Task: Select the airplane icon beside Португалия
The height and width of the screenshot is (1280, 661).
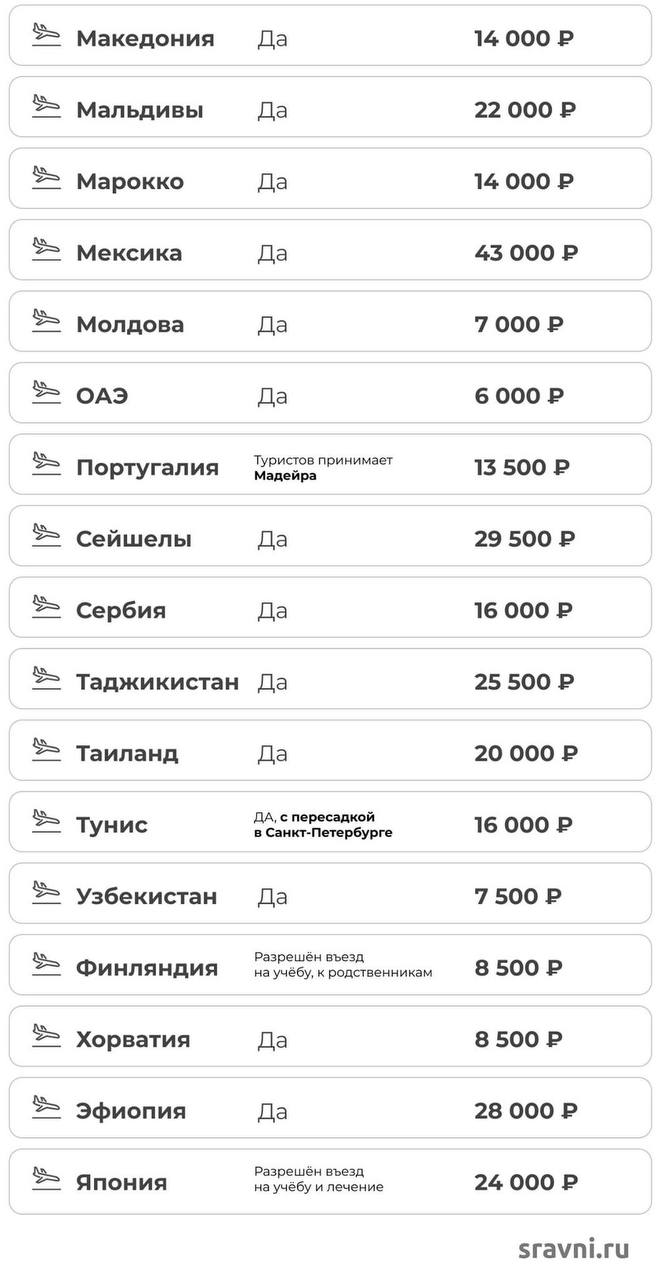Action: [x=46, y=464]
